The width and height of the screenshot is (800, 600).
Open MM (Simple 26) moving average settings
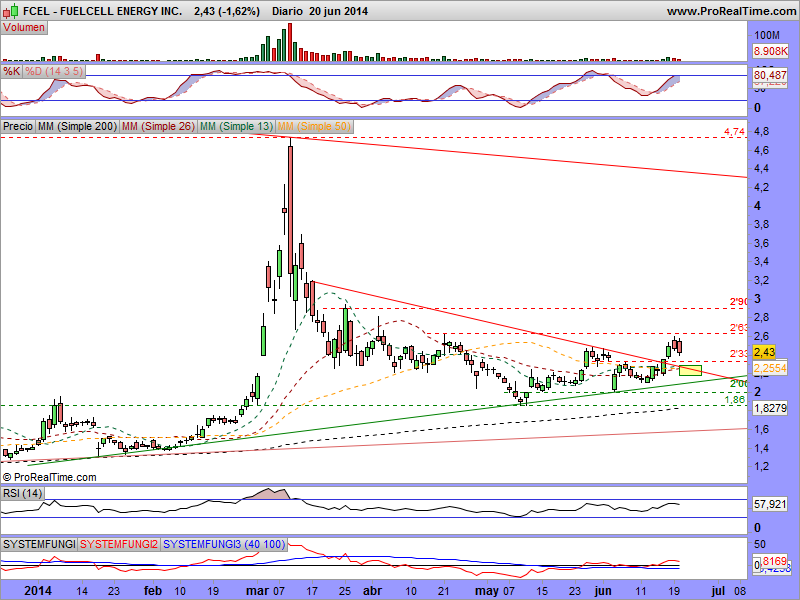point(158,126)
